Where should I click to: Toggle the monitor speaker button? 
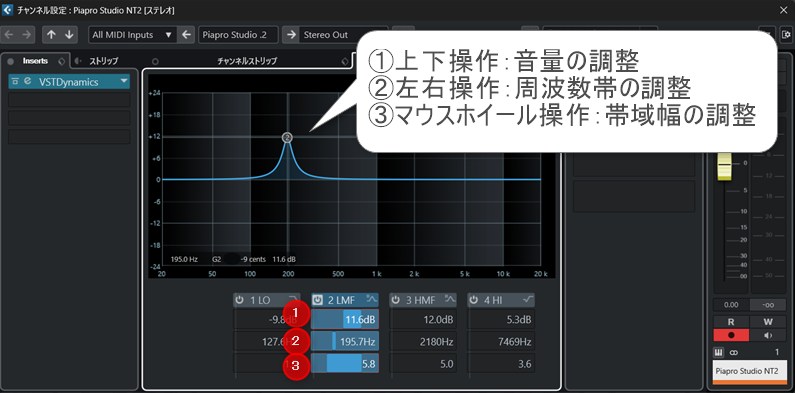769,335
